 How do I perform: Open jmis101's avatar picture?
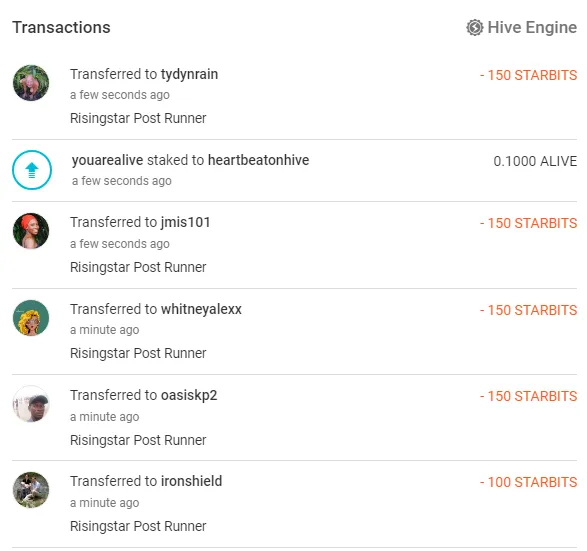tap(31, 231)
